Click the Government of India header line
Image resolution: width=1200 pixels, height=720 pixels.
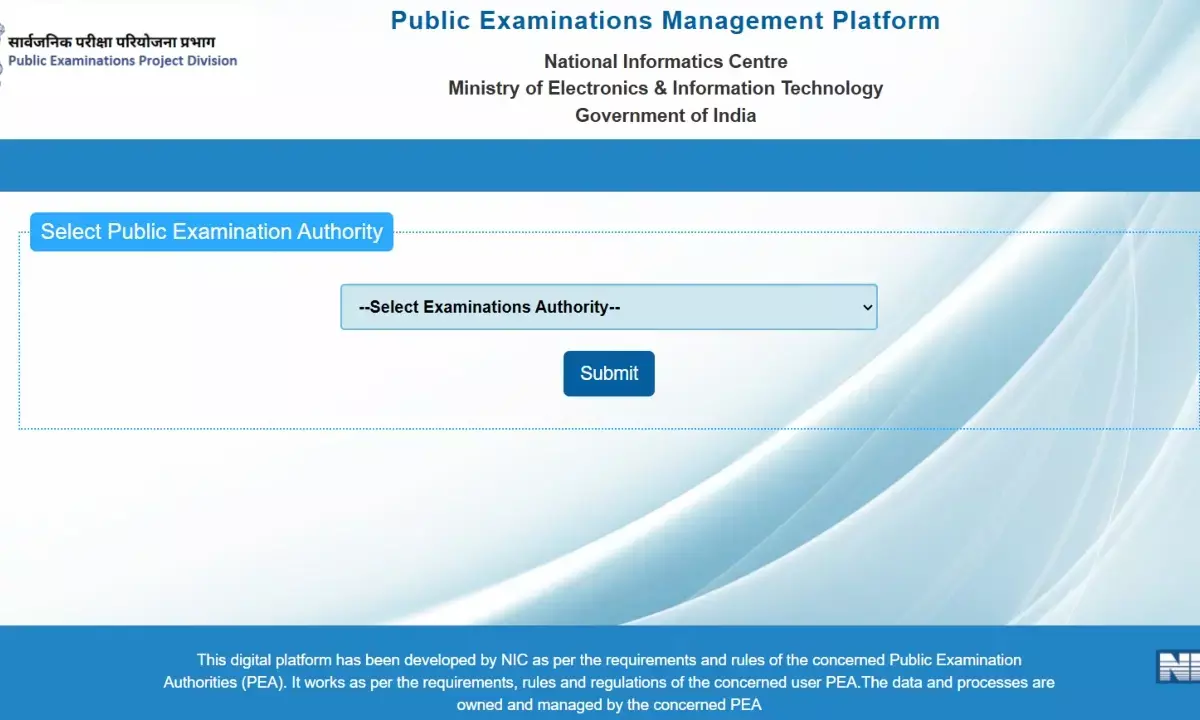pos(665,115)
